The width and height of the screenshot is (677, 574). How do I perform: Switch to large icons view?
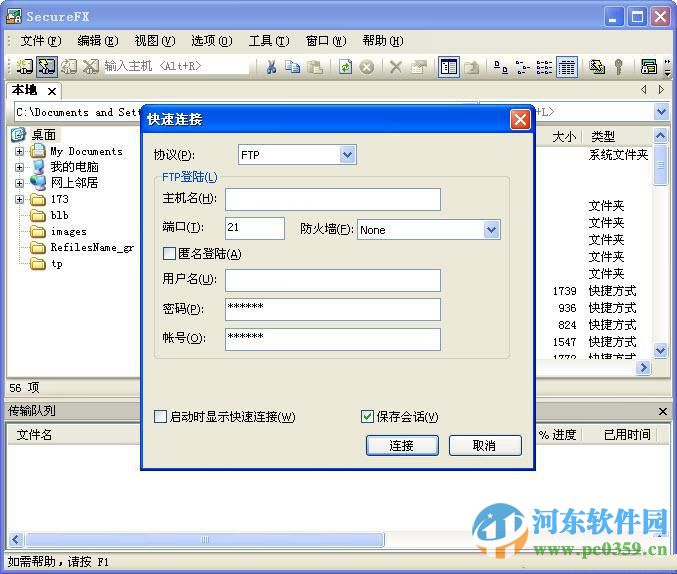[500, 67]
